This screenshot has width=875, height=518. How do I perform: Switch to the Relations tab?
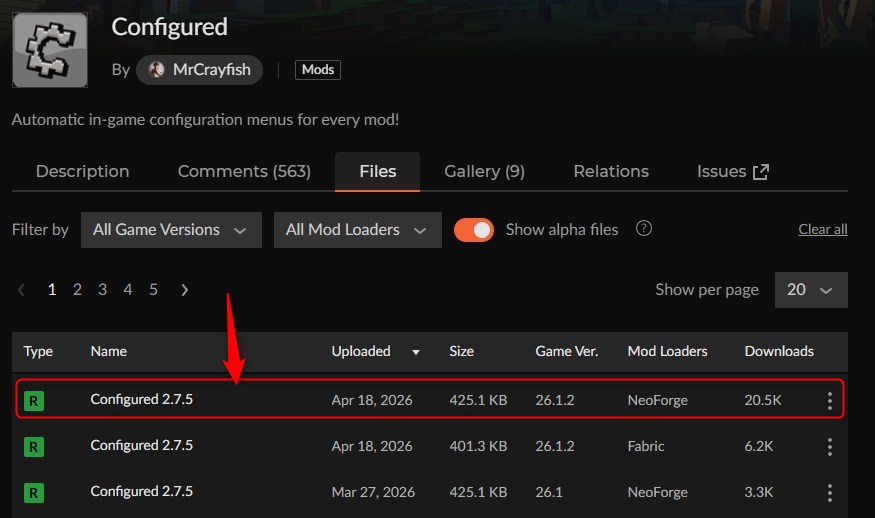pos(611,171)
